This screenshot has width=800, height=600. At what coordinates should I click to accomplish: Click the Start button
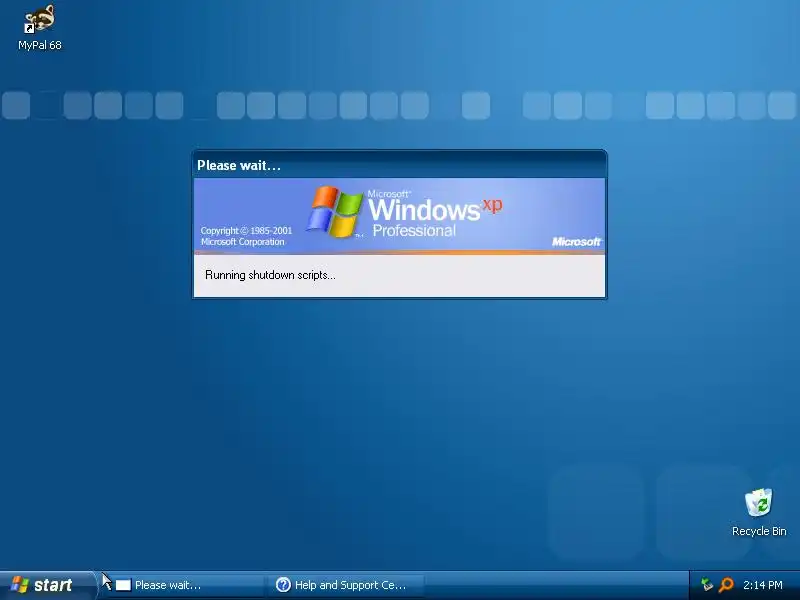click(x=47, y=585)
